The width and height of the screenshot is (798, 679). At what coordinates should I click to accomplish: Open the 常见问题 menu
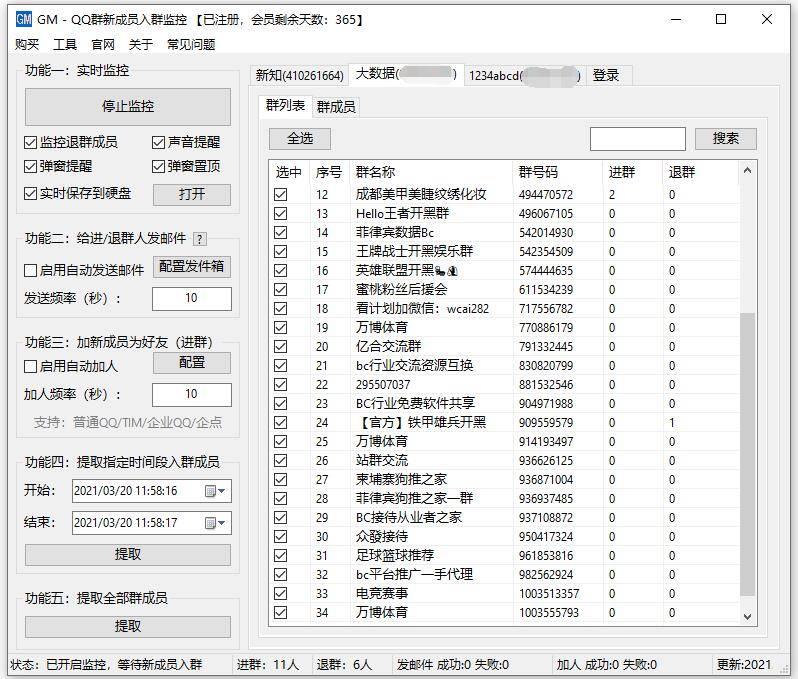pos(190,45)
